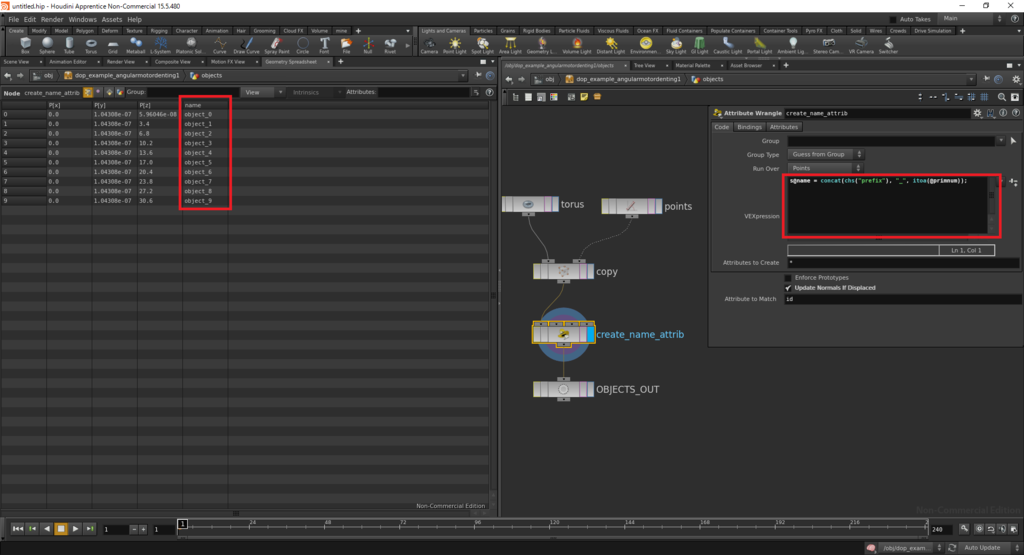The width and height of the screenshot is (1024, 555).
Task: Open the Group Type dropdown
Action: click(x=825, y=155)
